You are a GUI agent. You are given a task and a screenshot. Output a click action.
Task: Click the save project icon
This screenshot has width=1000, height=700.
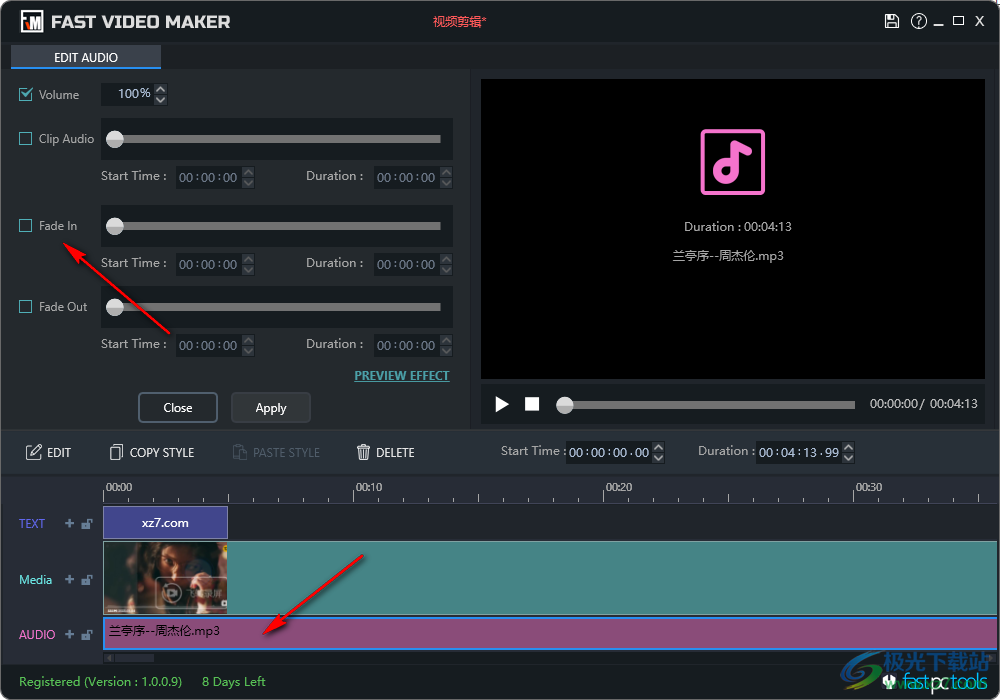coord(892,21)
